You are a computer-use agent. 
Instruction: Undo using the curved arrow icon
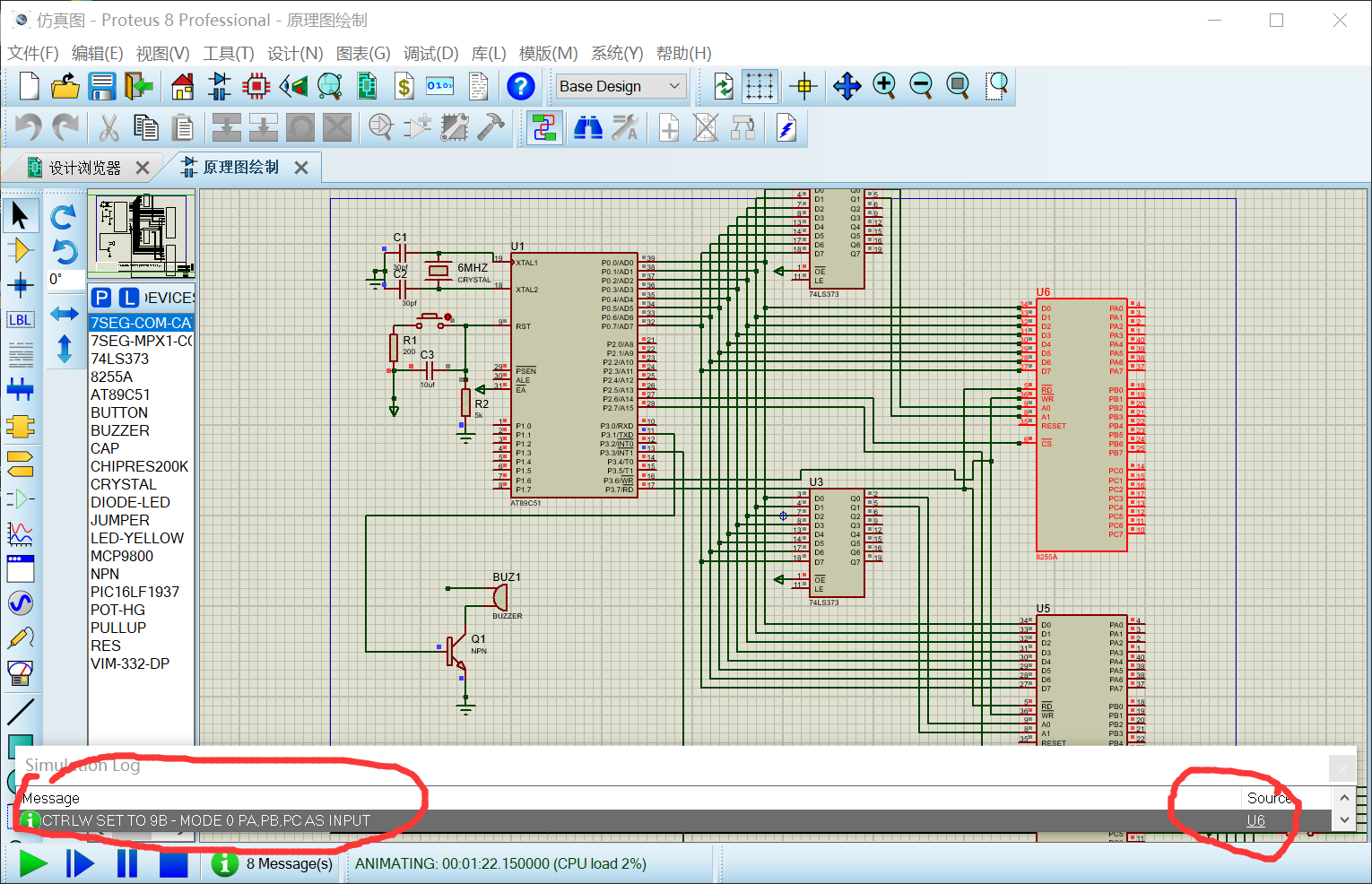[x=28, y=127]
